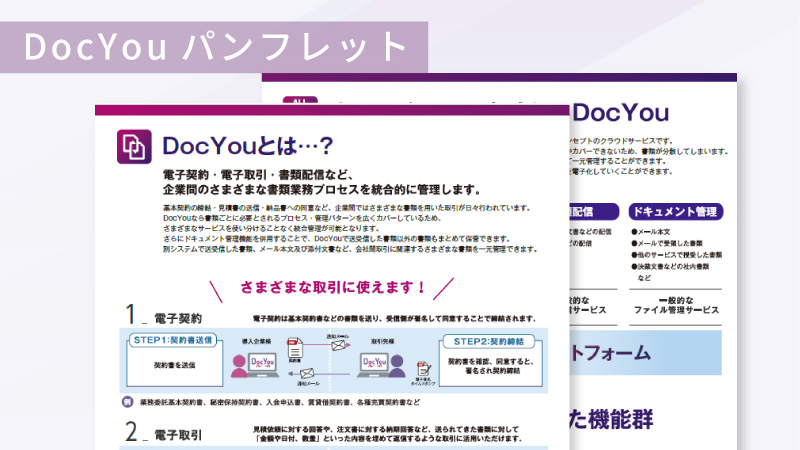Click the purple '例' circle icon
The width and height of the screenshot is (800, 450).
tap(128, 402)
